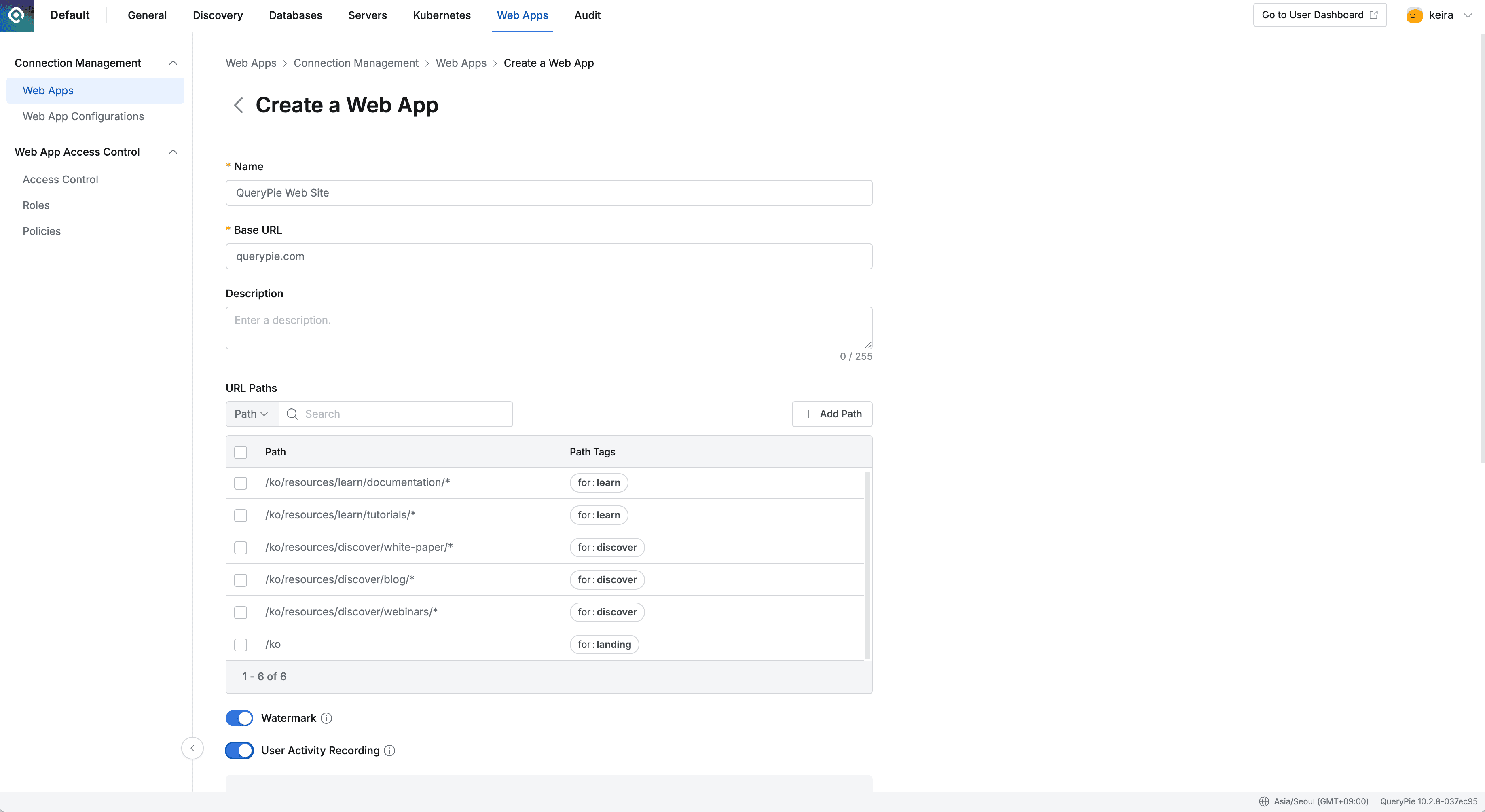
Task: Switch to the Audit menu
Action: click(x=587, y=15)
